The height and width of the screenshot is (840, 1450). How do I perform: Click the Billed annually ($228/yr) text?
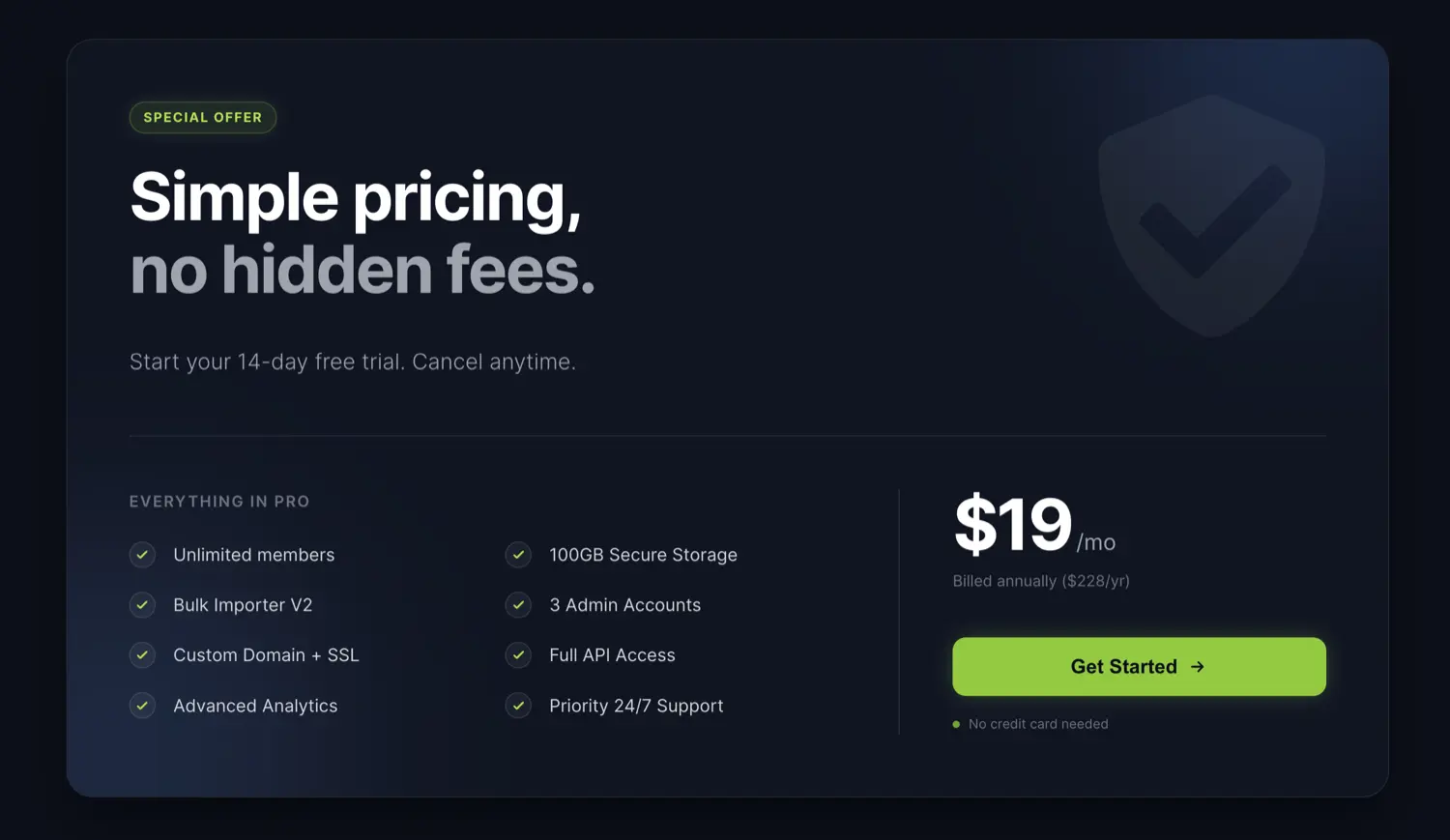tap(1040, 580)
